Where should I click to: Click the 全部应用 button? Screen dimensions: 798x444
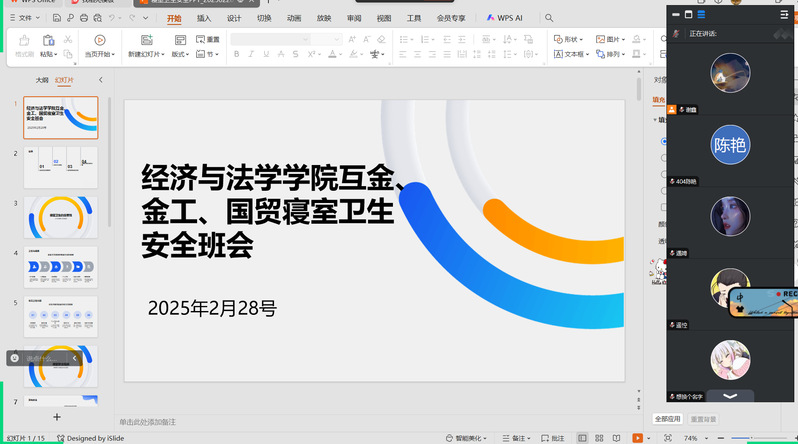(667, 418)
